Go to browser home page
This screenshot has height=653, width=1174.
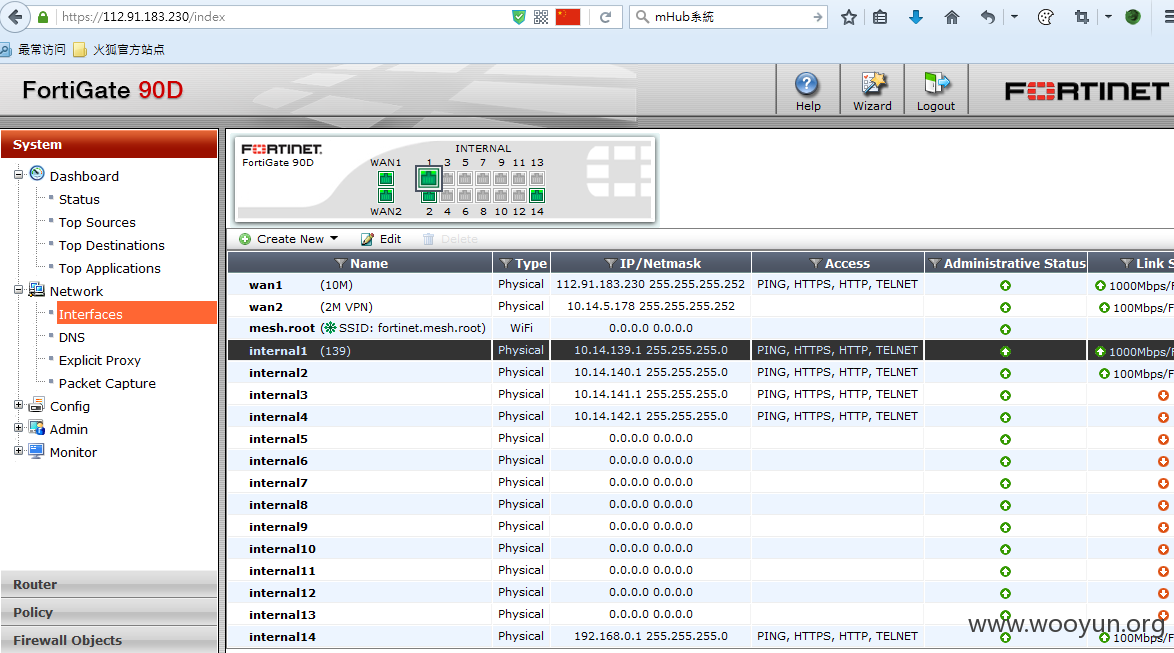coord(952,16)
